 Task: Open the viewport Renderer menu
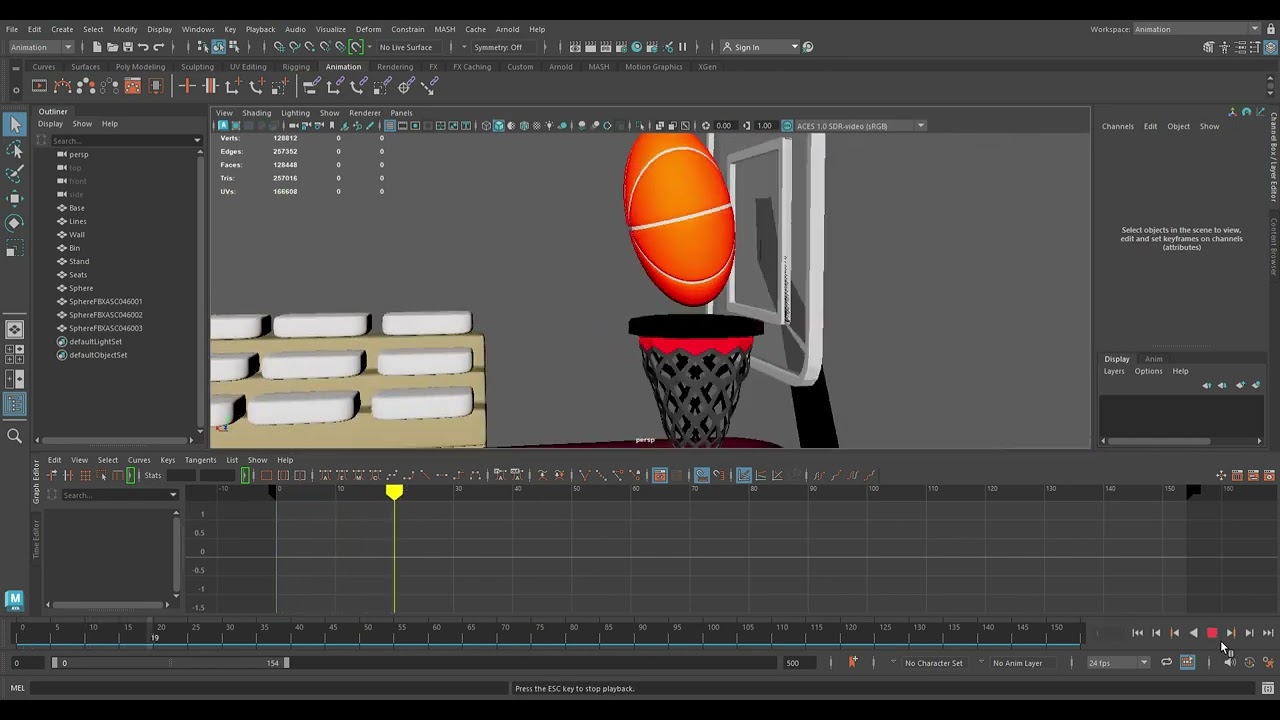tap(364, 113)
